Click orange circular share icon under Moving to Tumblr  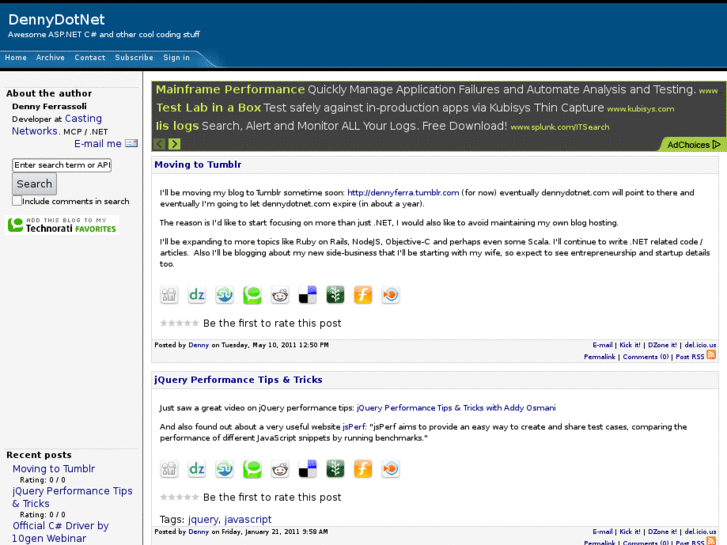point(391,295)
